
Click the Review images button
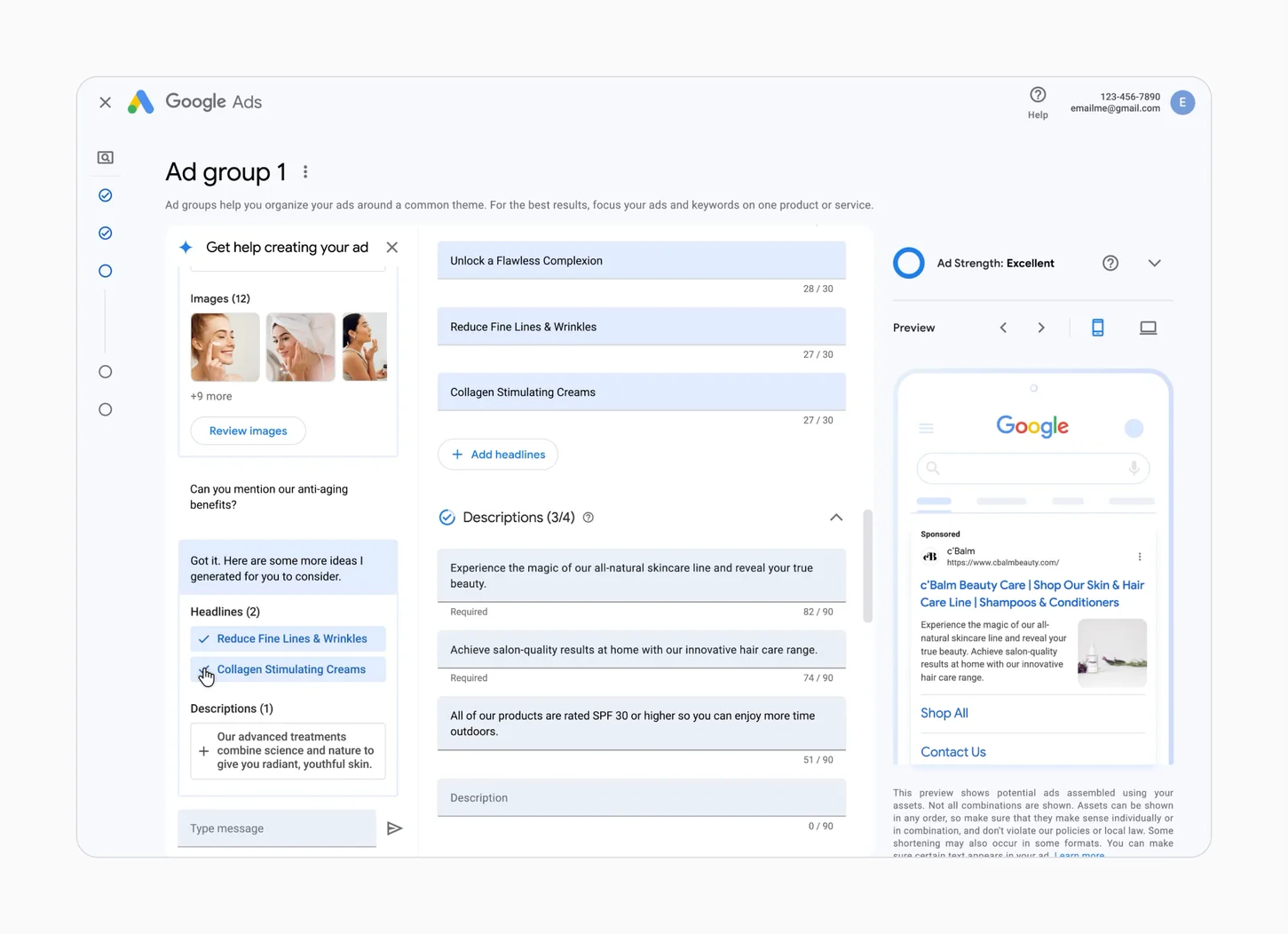coord(248,431)
